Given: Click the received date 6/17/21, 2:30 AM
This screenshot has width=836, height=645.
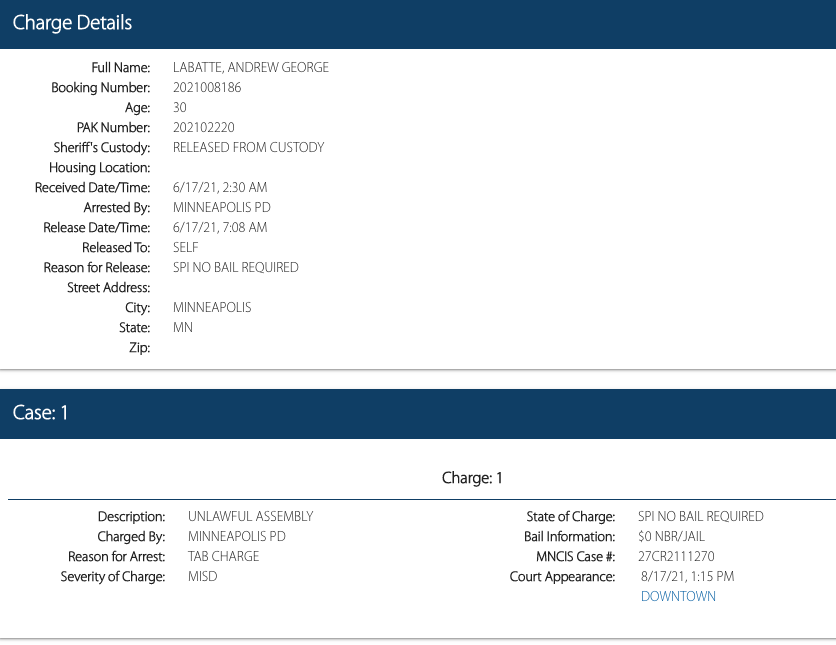Looking at the screenshot, I should click(220, 187).
